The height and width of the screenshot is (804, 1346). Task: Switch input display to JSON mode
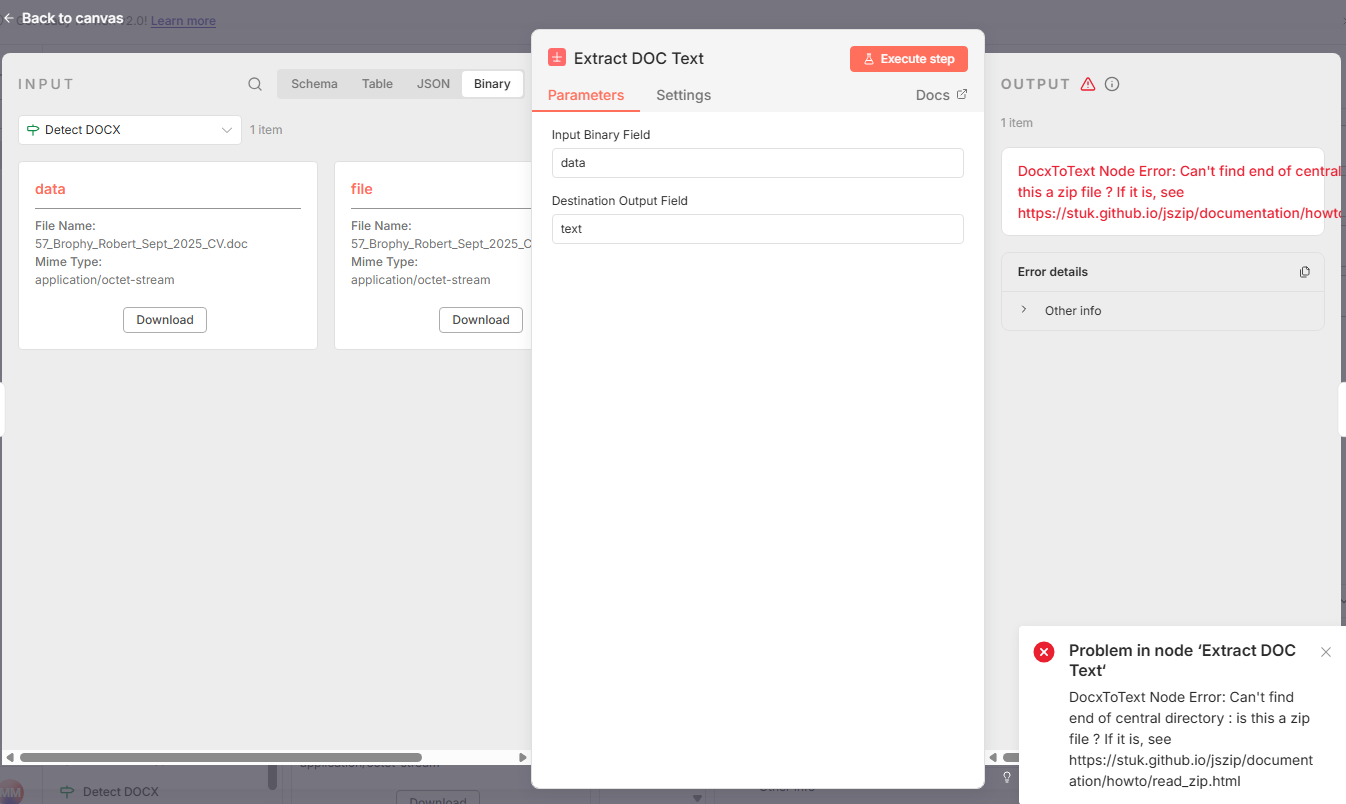point(433,83)
